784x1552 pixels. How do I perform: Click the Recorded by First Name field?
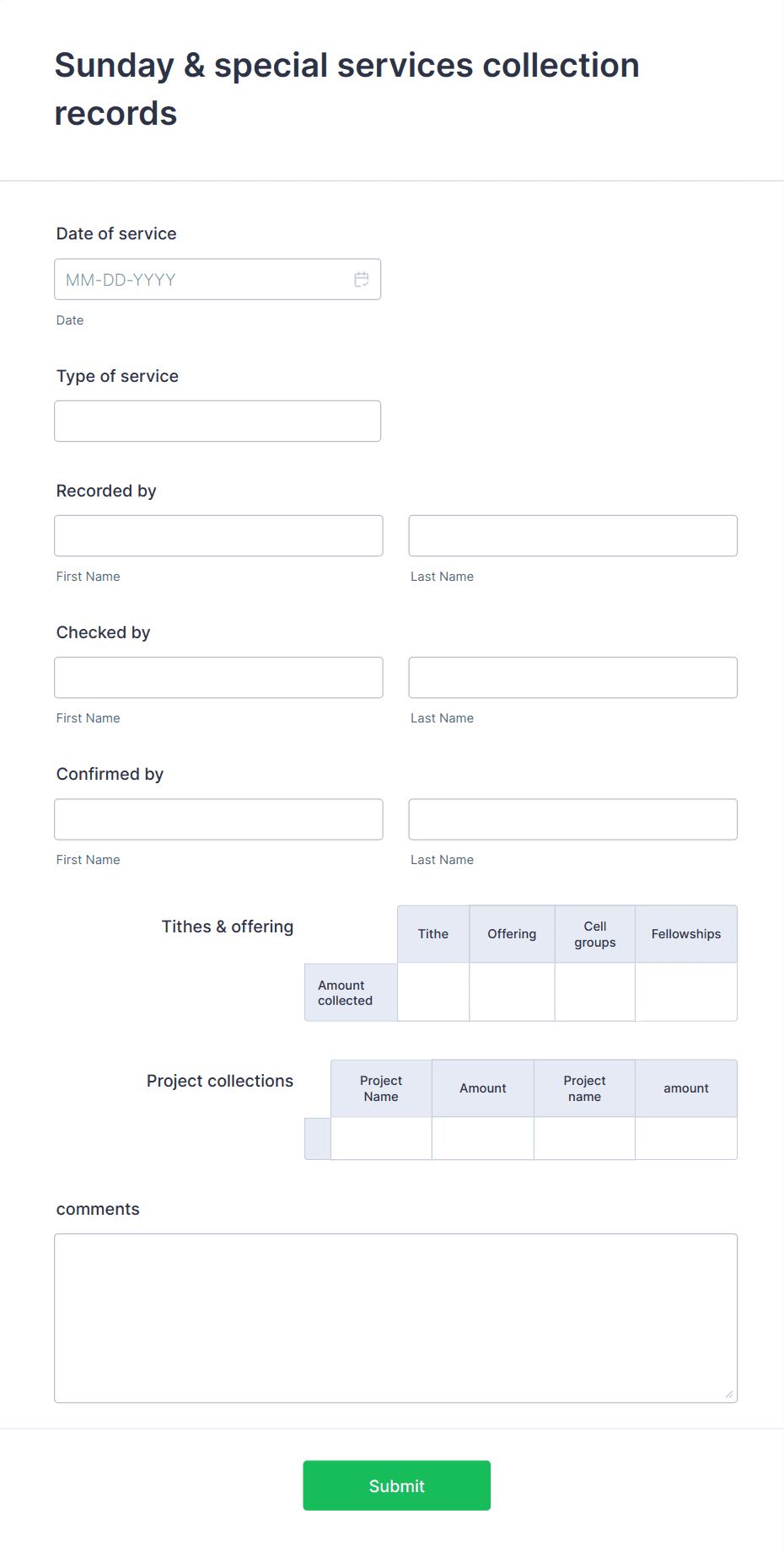coord(217,535)
